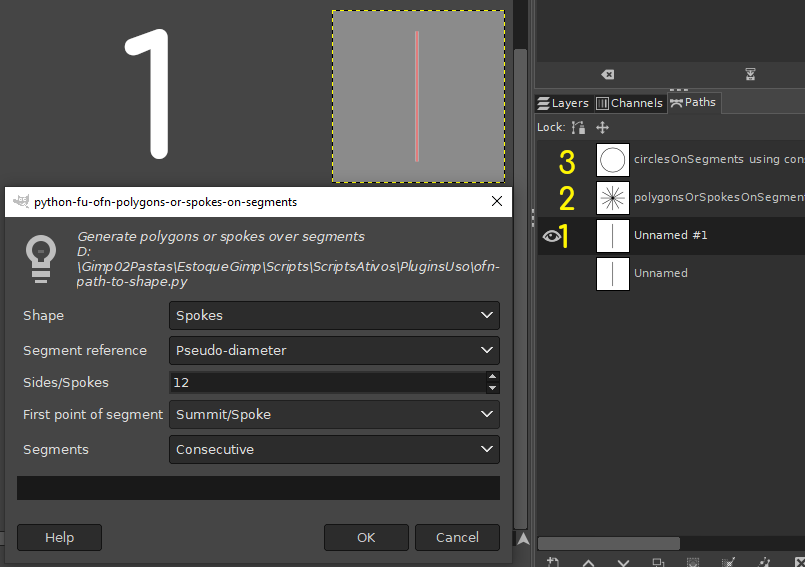Click the navigation arrow icon at canvas corner
The width and height of the screenshot is (805, 567).
523,538
